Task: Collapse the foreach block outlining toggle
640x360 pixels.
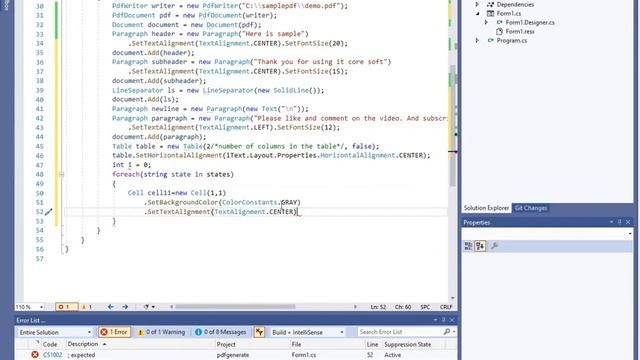Action: pyautogui.click(x=61, y=174)
